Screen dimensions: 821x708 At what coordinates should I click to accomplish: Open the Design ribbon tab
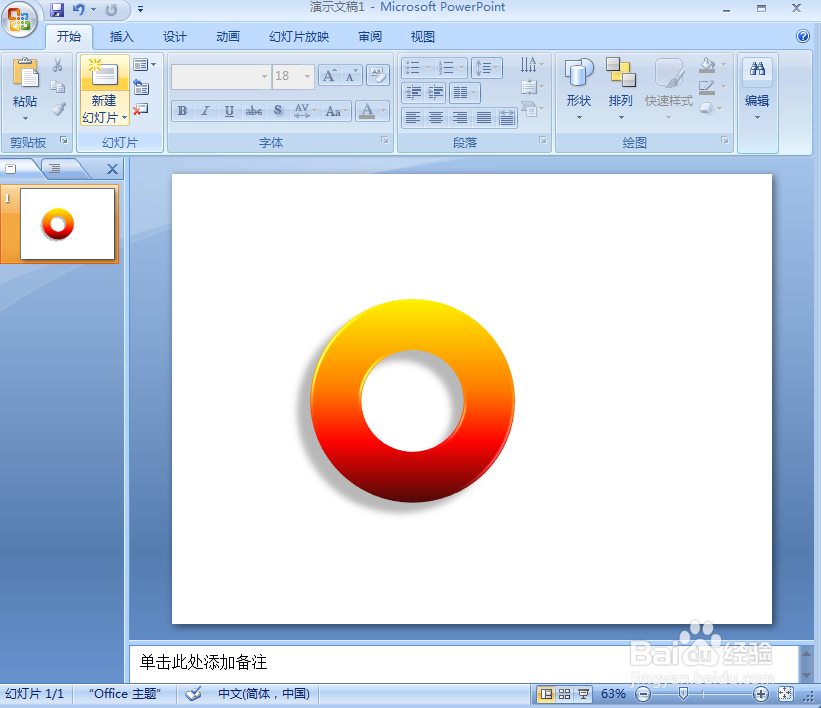point(174,37)
